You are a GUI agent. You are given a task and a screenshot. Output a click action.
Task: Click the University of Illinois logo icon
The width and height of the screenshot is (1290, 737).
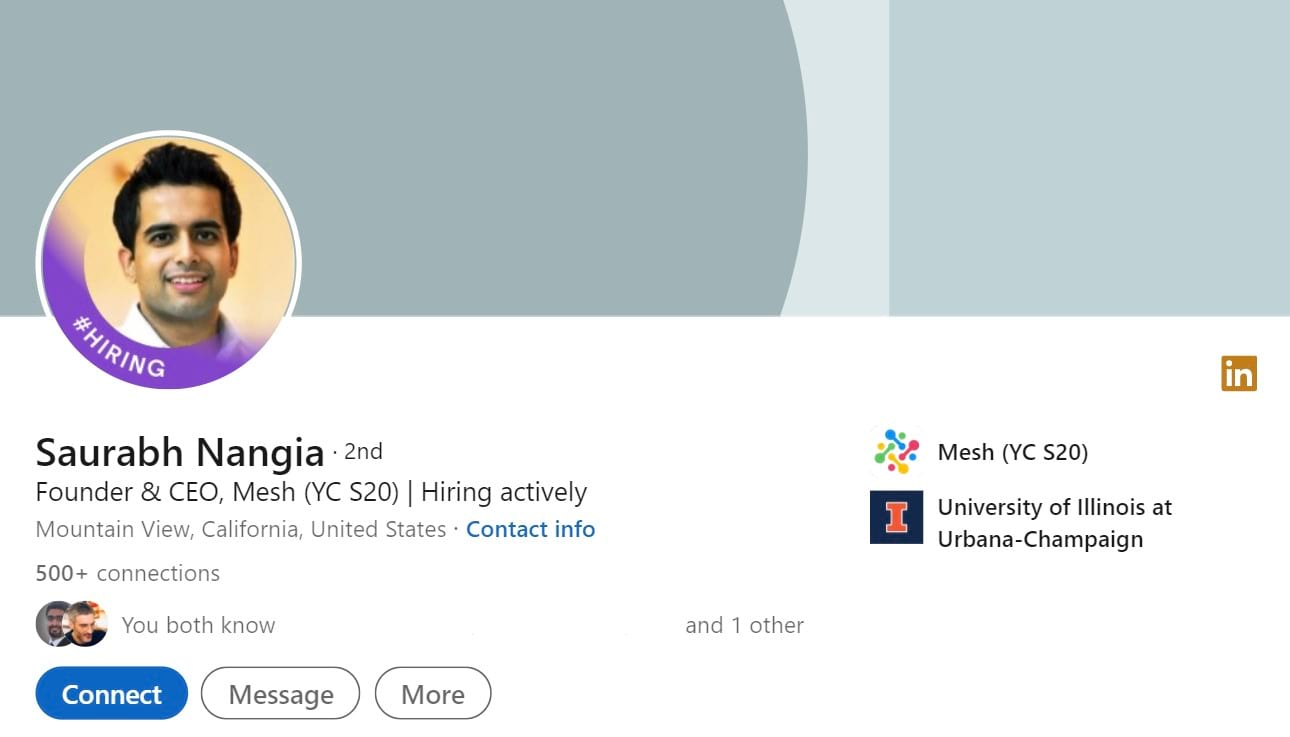coord(896,517)
